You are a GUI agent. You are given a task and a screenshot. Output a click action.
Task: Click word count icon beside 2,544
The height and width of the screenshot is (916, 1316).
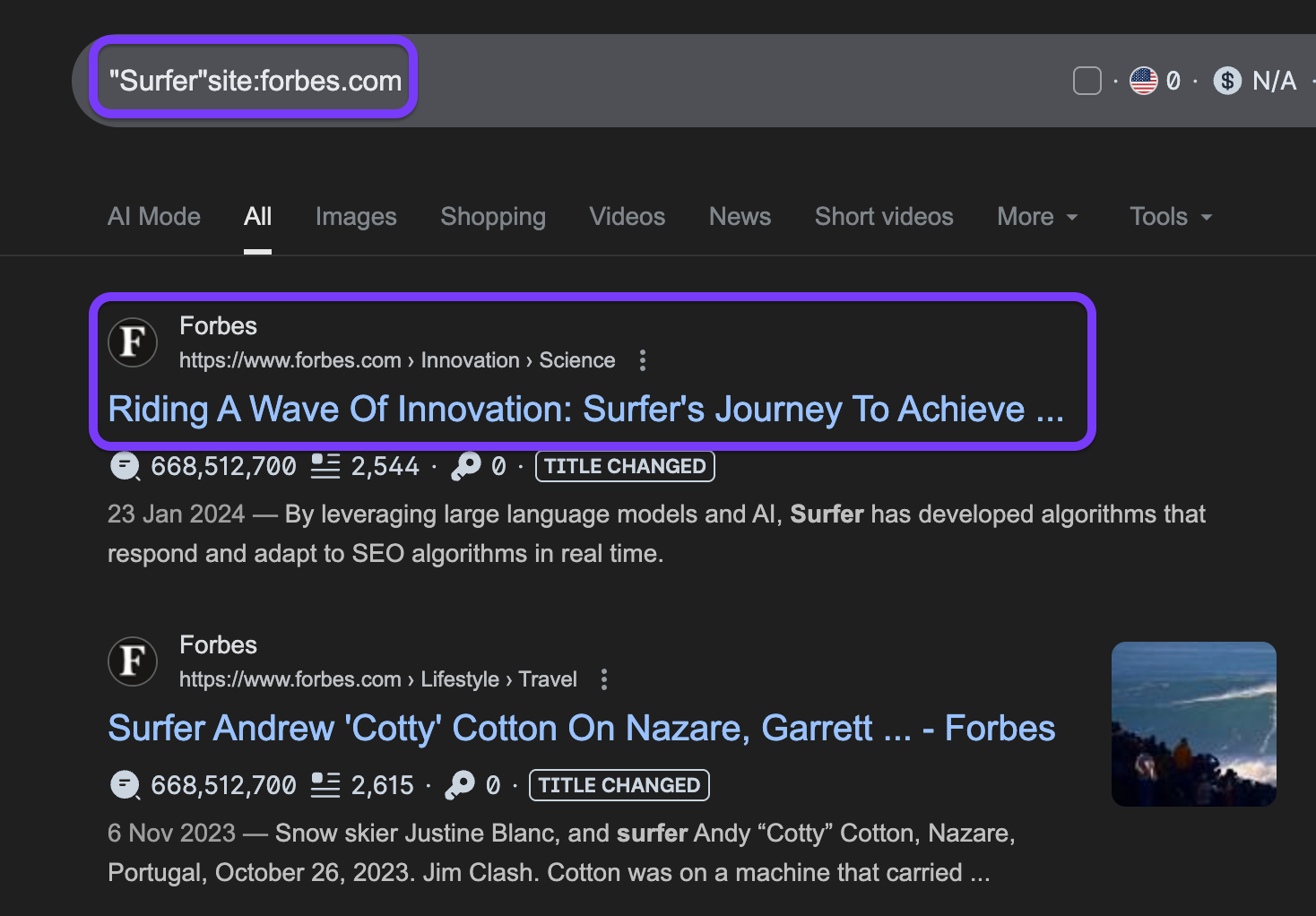tap(325, 466)
